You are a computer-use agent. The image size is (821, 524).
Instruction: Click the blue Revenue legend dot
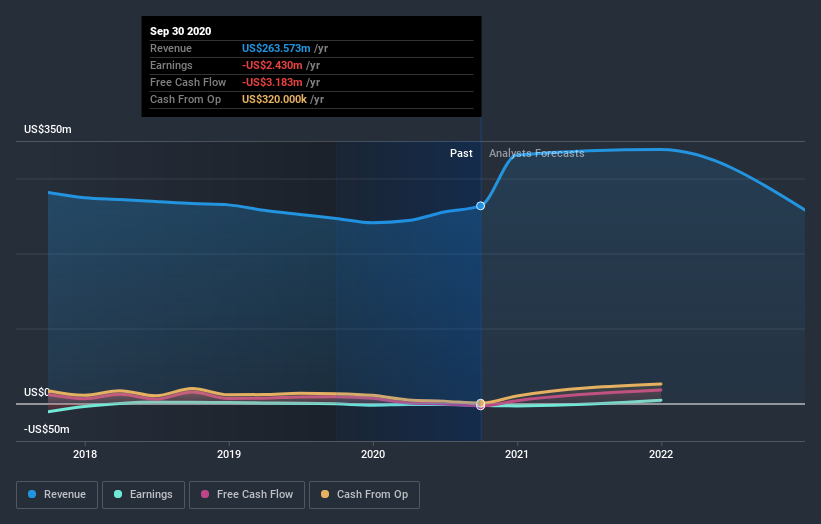32,494
